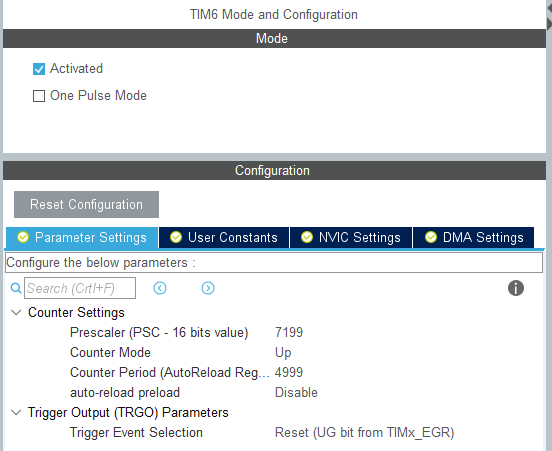Show parameter info icon
552x451 pixels.
pos(516,288)
